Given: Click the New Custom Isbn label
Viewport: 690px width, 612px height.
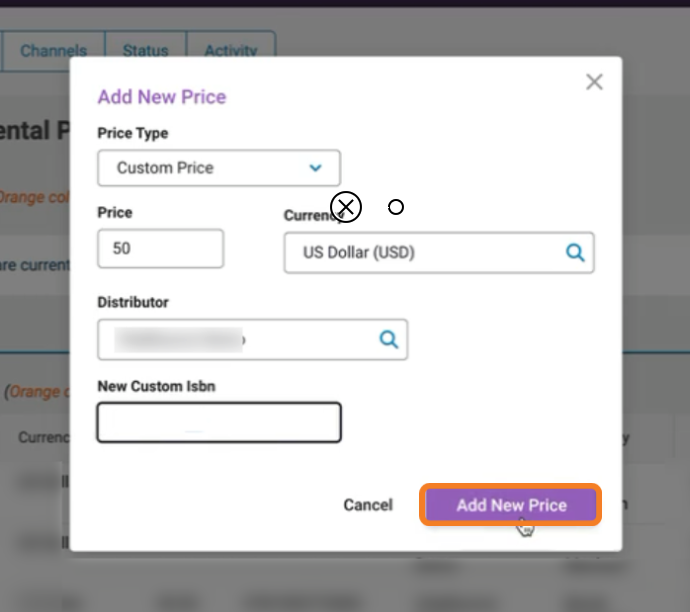Looking at the screenshot, I should point(157,386).
